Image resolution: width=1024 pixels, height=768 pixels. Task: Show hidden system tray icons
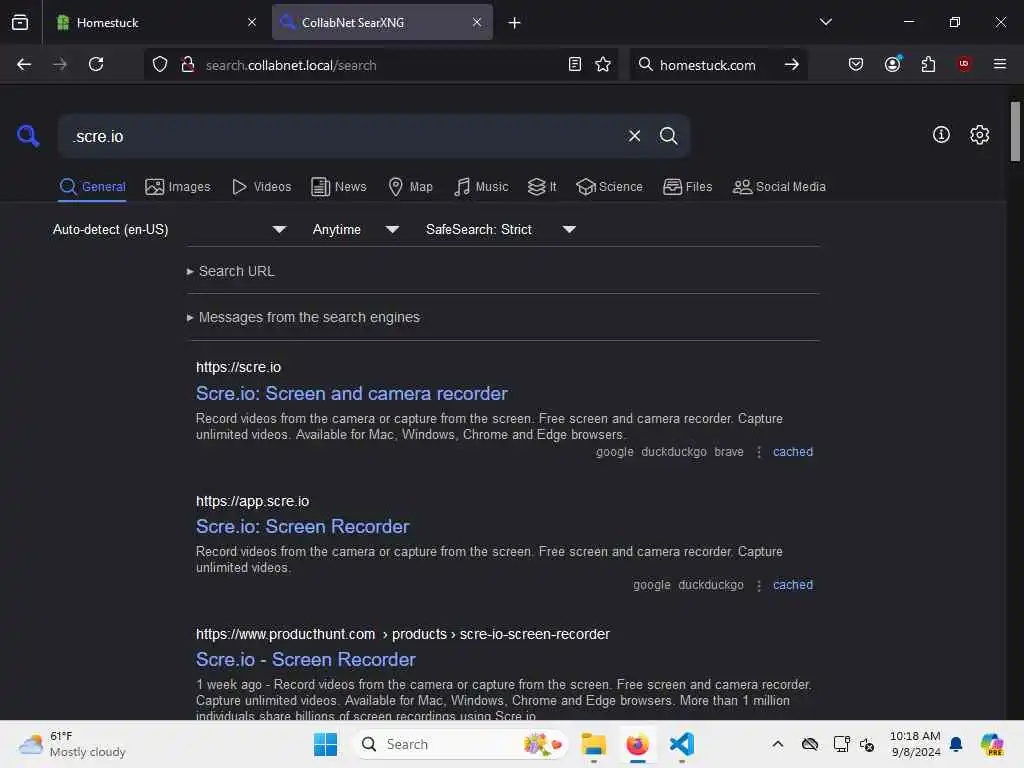point(777,744)
